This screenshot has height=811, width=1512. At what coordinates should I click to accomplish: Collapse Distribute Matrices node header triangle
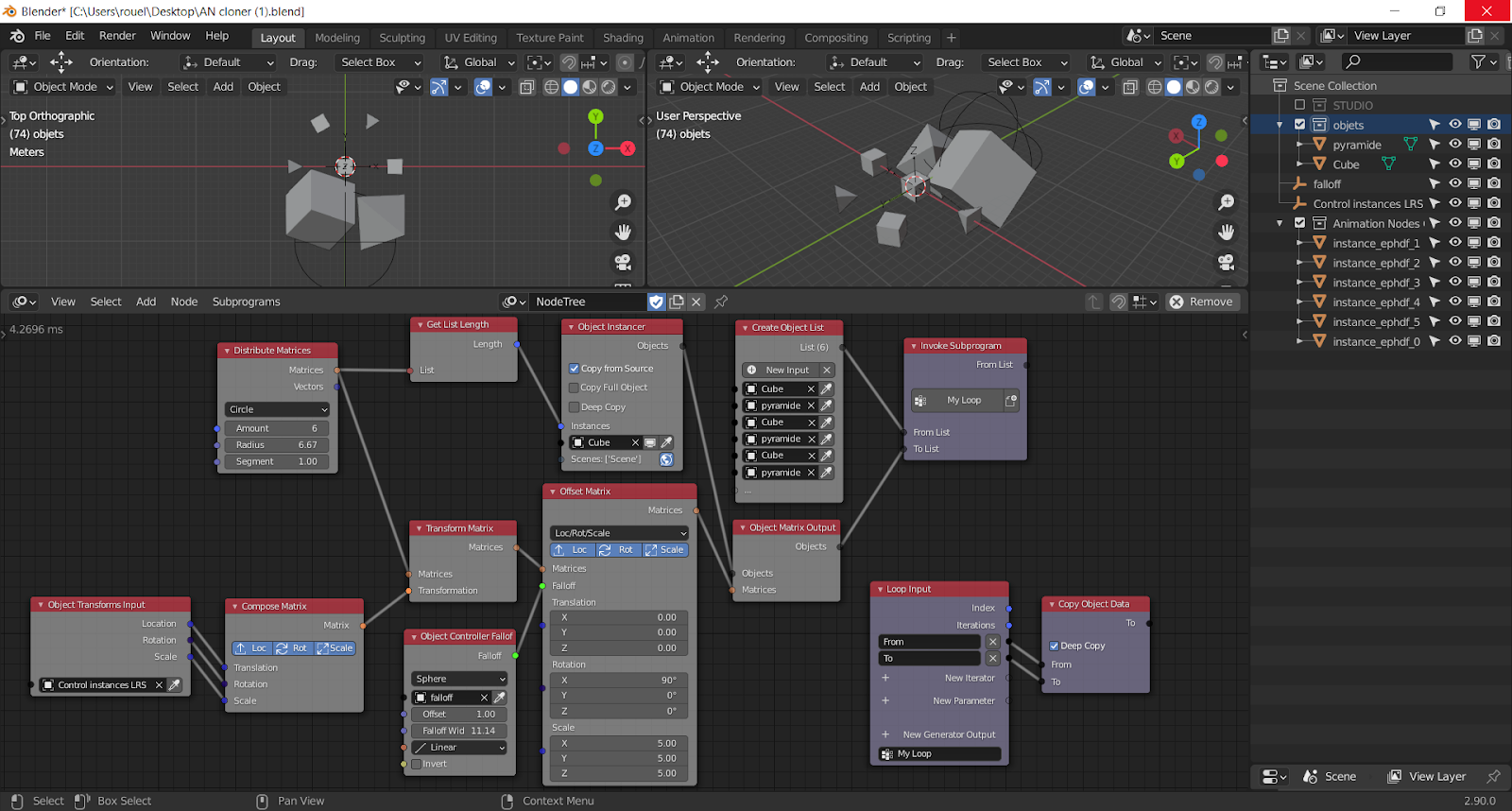[227, 351]
